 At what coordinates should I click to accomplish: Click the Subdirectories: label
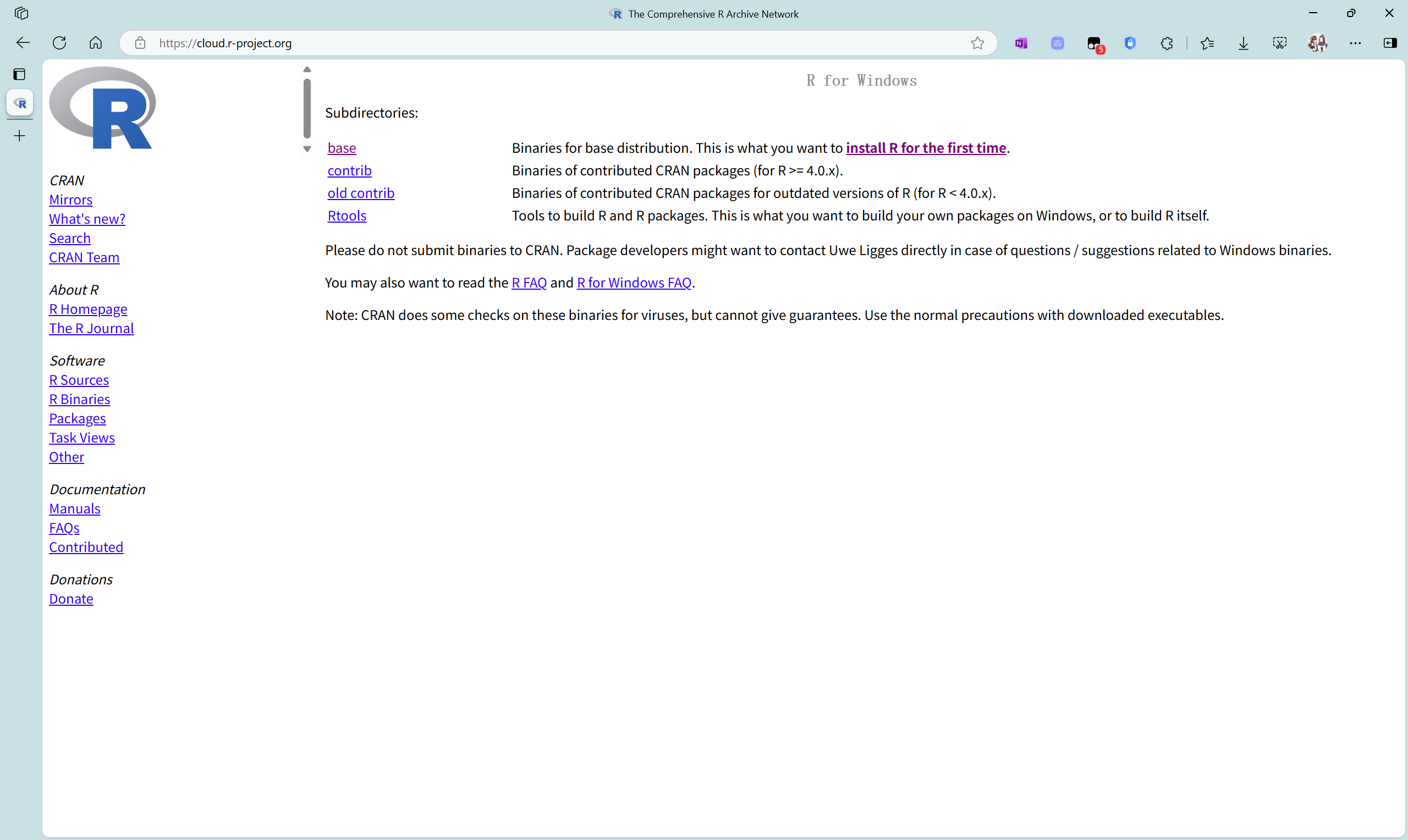coord(371,113)
